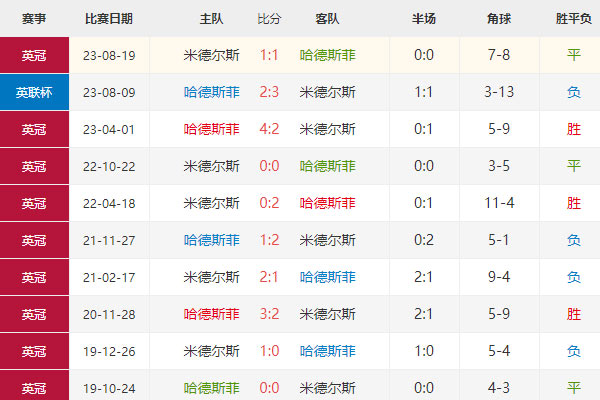The width and height of the screenshot is (600, 400).
Task: Click 米德尔斯 away team on 23-08-09
Action: click(x=328, y=92)
